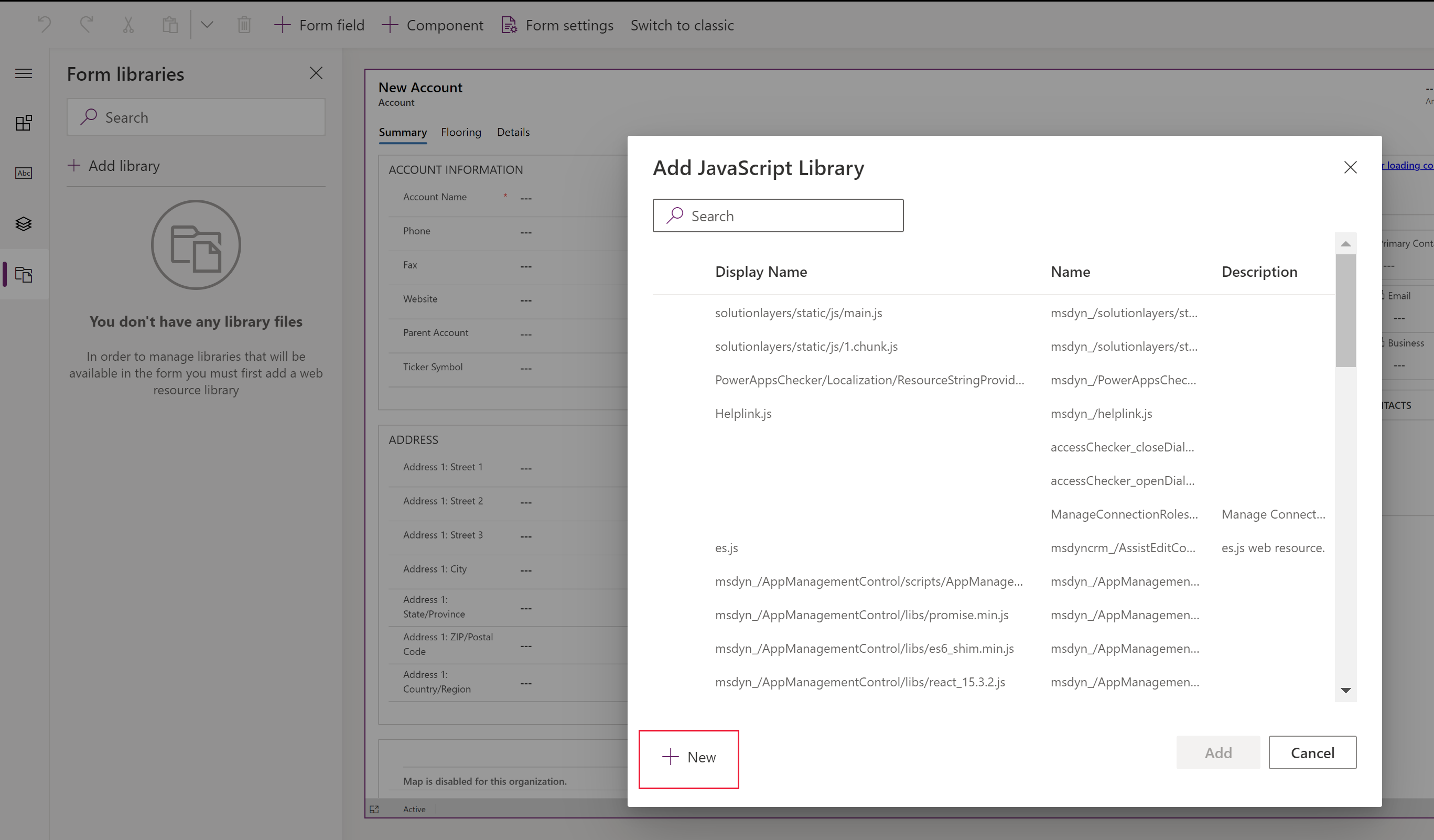Click the undo arrow icon in toolbar

click(44, 24)
